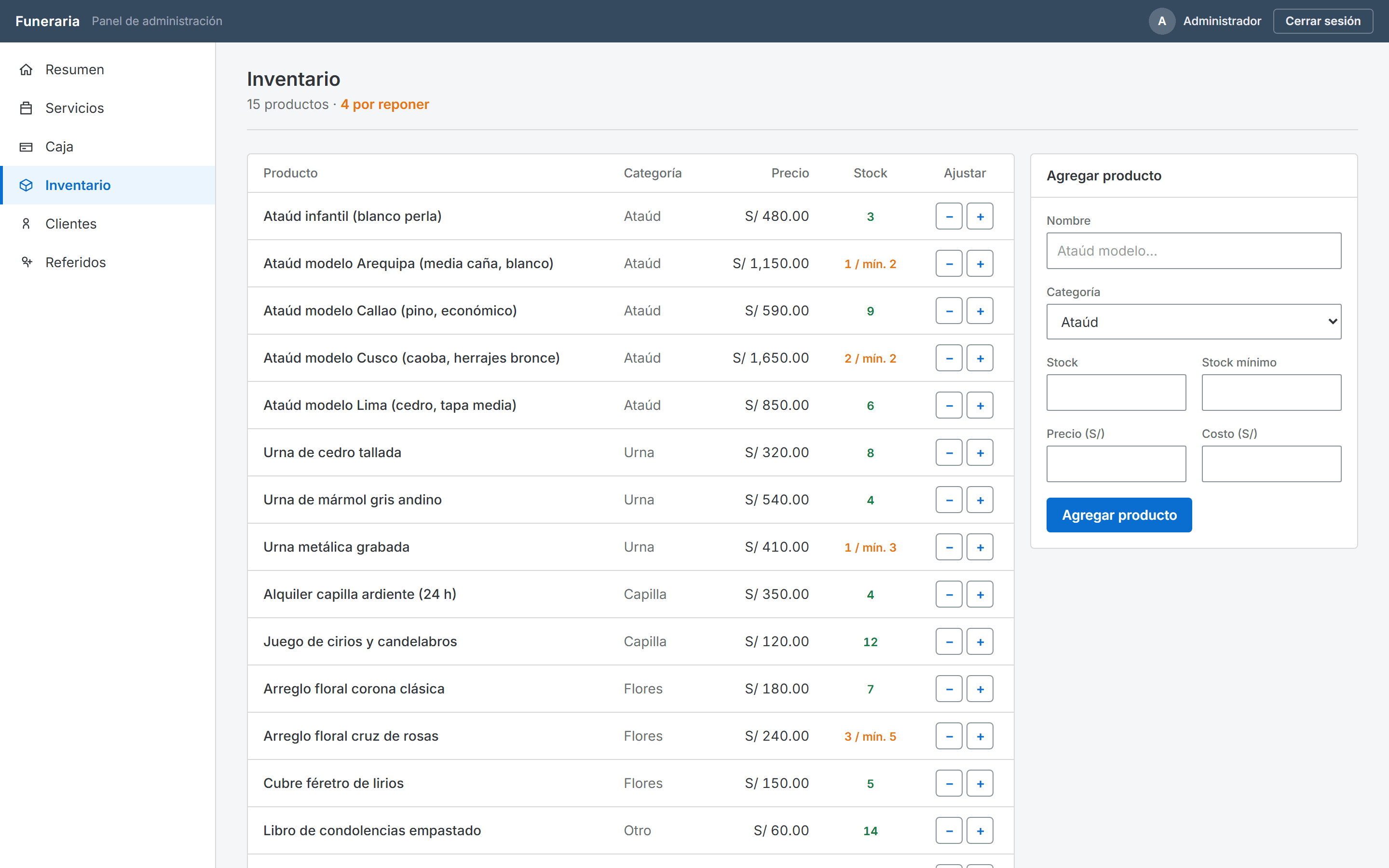Viewport: 1389px width, 868px height.
Task: Focus the Precio (S/) input field
Action: pyautogui.click(x=1116, y=464)
